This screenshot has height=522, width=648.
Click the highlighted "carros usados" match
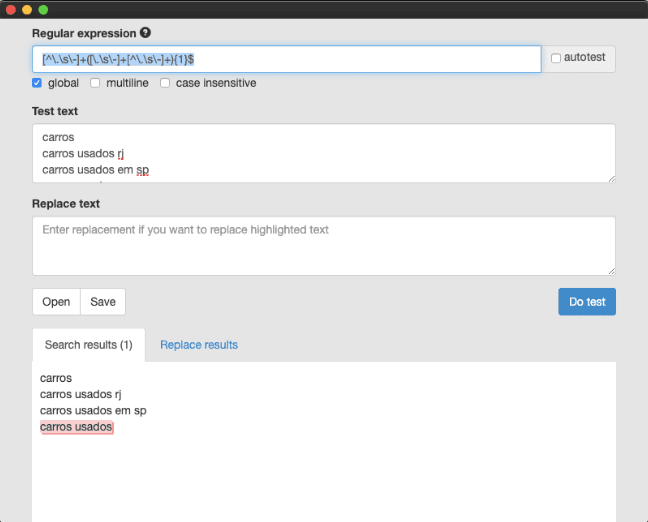[x=77, y=427]
